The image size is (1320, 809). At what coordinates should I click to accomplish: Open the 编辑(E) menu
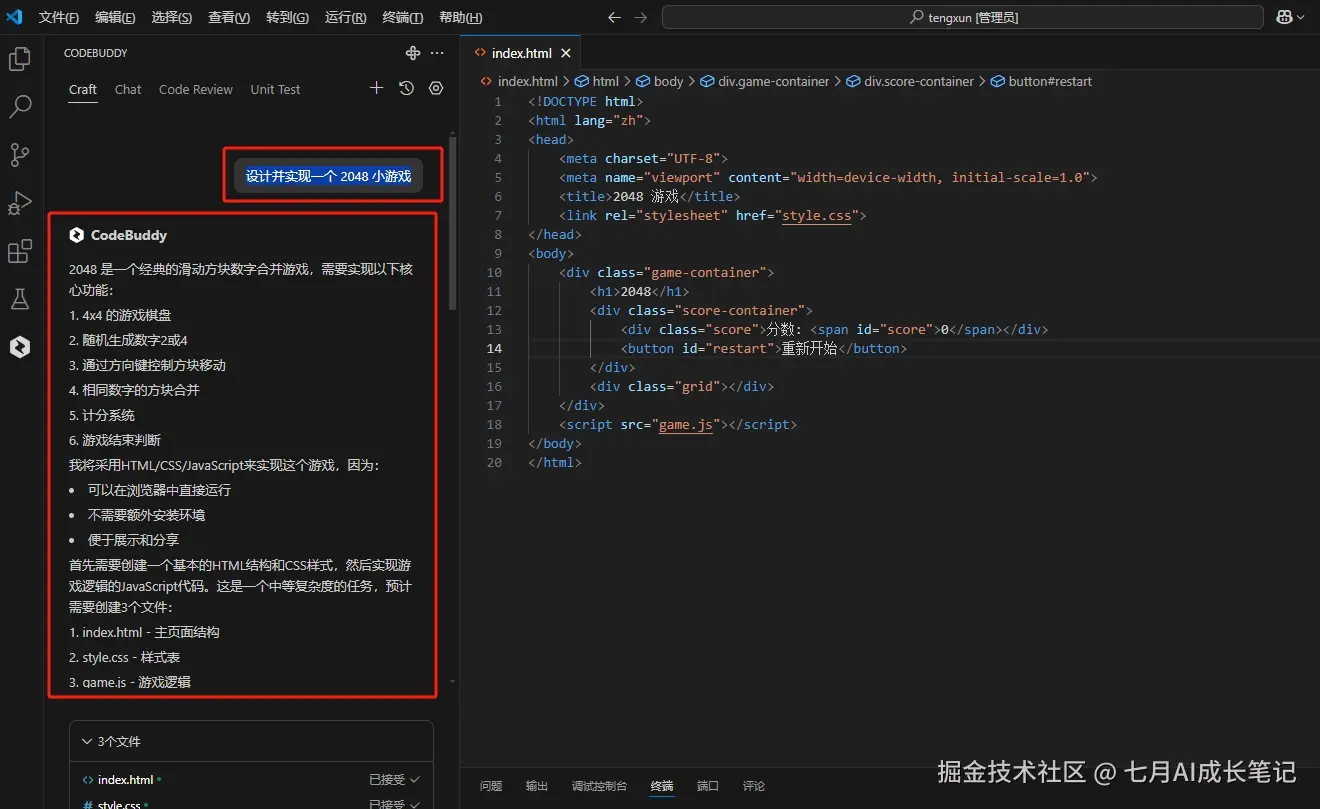116,17
